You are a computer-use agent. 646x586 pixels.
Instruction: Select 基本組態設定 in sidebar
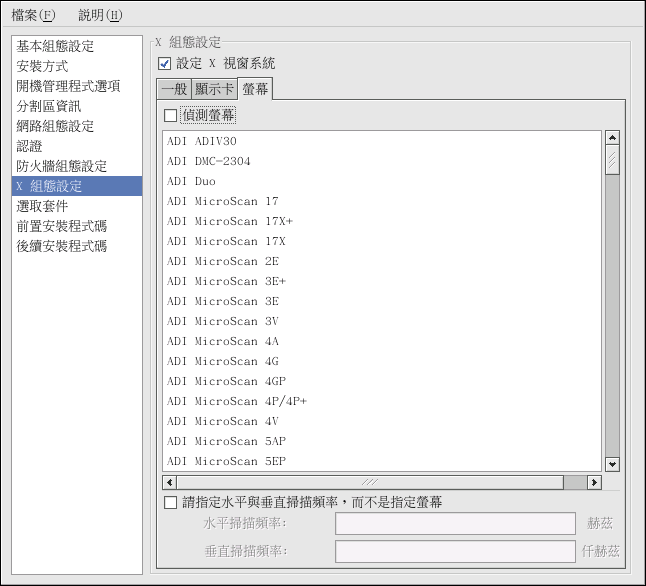(x=55, y=46)
